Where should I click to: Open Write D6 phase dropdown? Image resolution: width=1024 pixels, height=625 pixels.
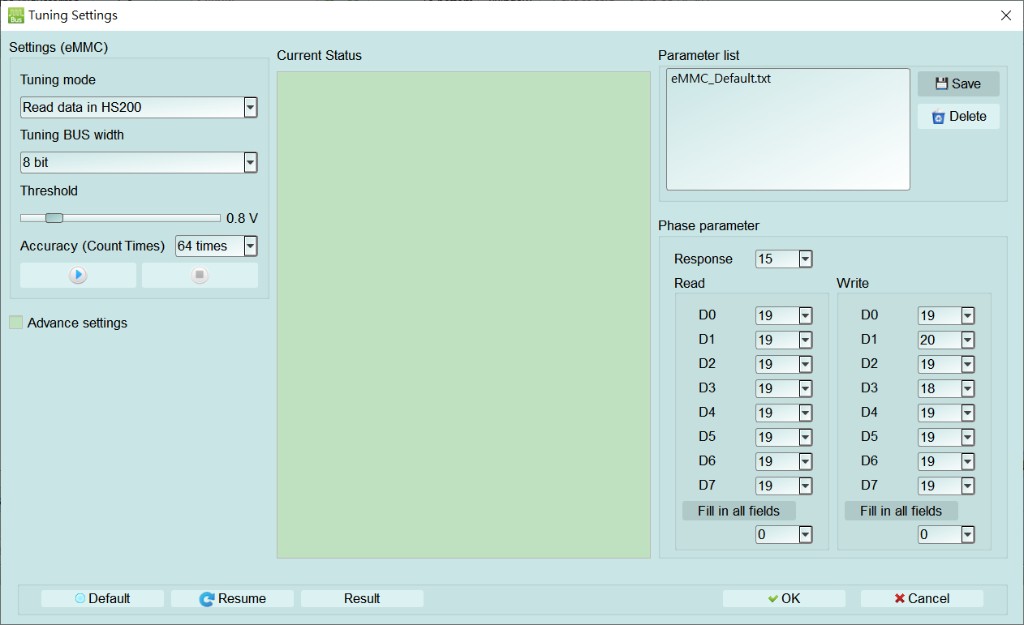(967, 462)
